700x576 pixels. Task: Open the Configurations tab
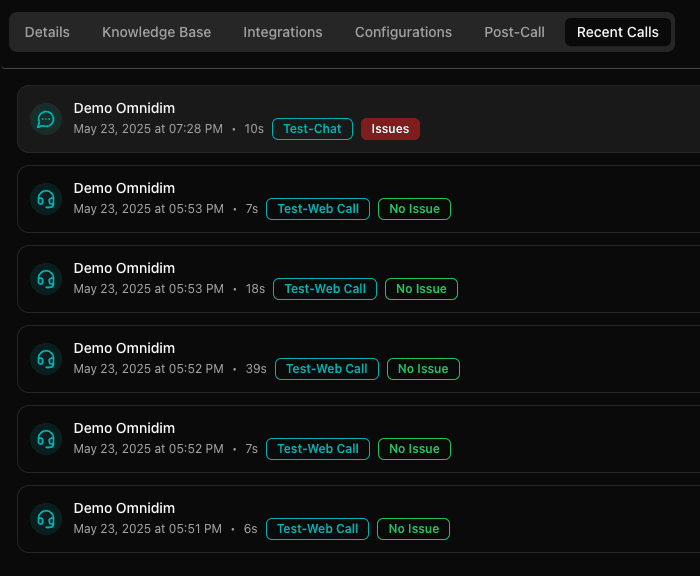(403, 32)
